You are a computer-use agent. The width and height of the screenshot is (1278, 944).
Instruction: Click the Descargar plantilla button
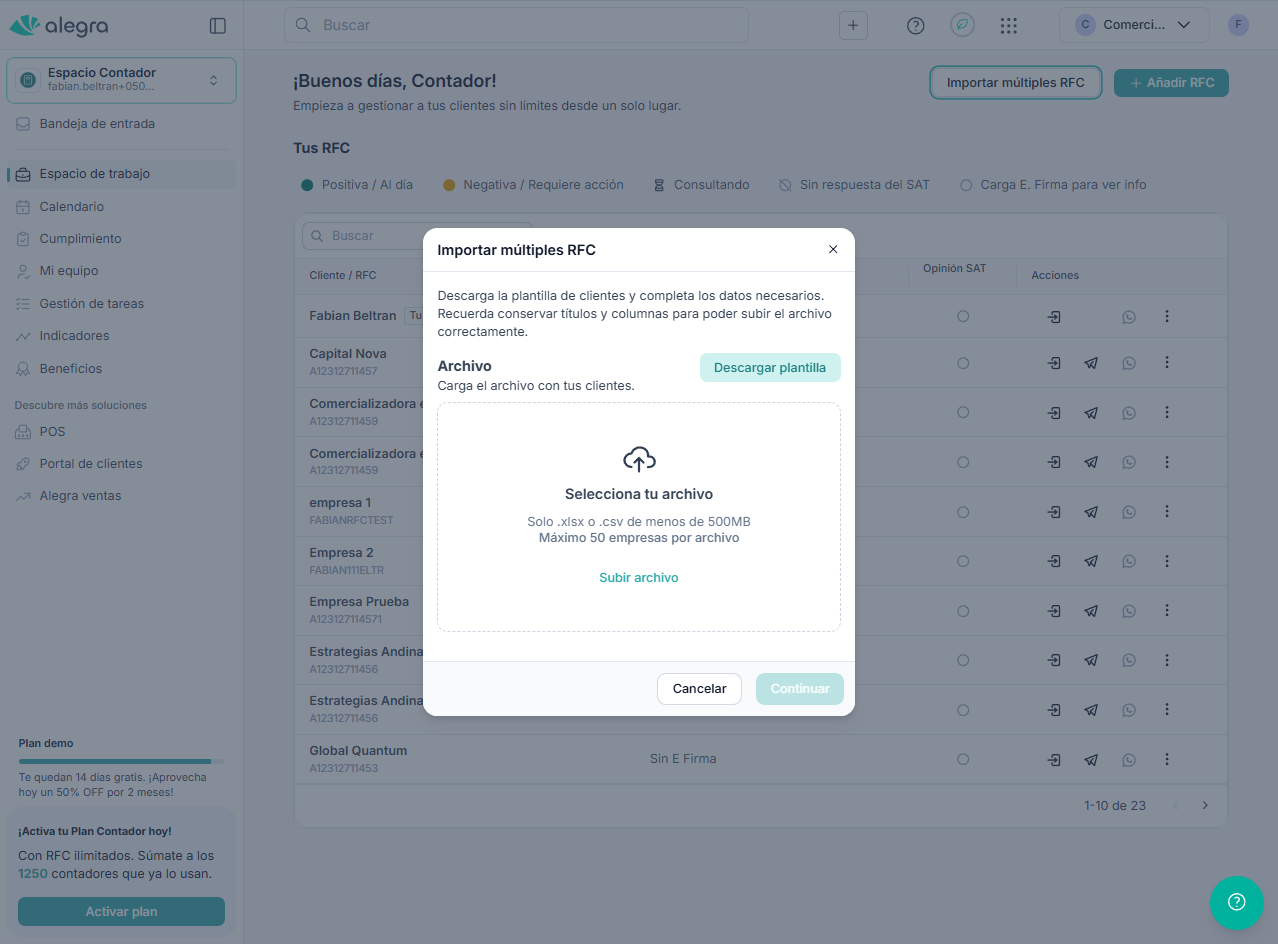tap(770, 367)
